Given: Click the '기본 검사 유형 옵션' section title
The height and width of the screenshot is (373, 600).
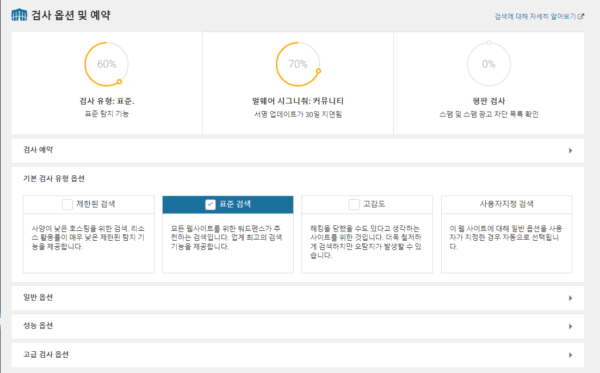Looking at the screenshot, I should click(54, 179).
